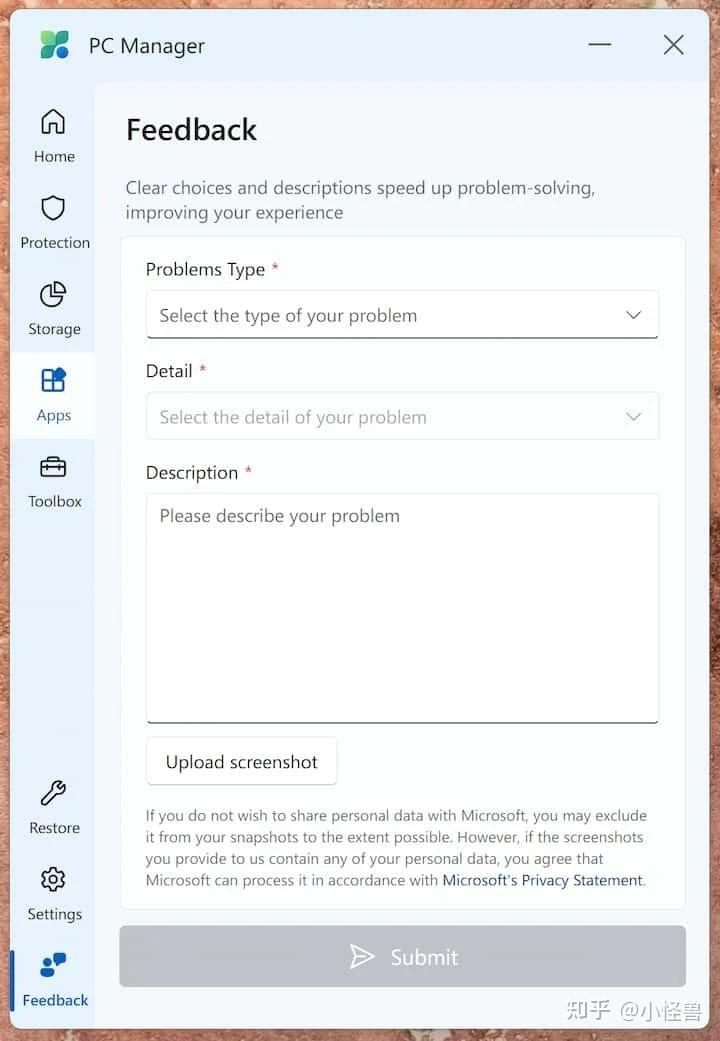Select the Feedback people icon
The height and width of the screenshot is (1041, 720).
[53, 966]
